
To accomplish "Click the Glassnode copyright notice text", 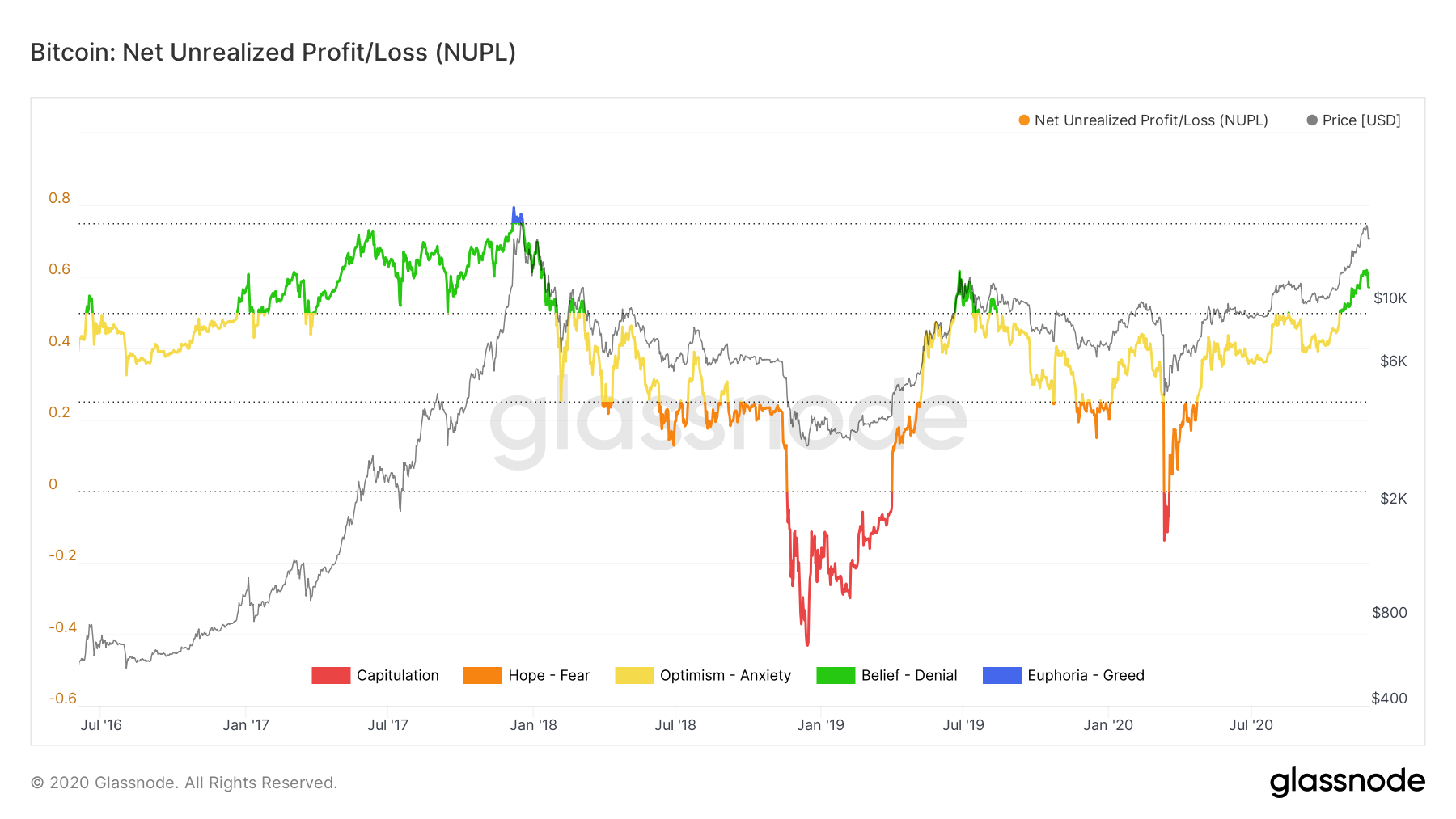I will click(x=184, y=783).
